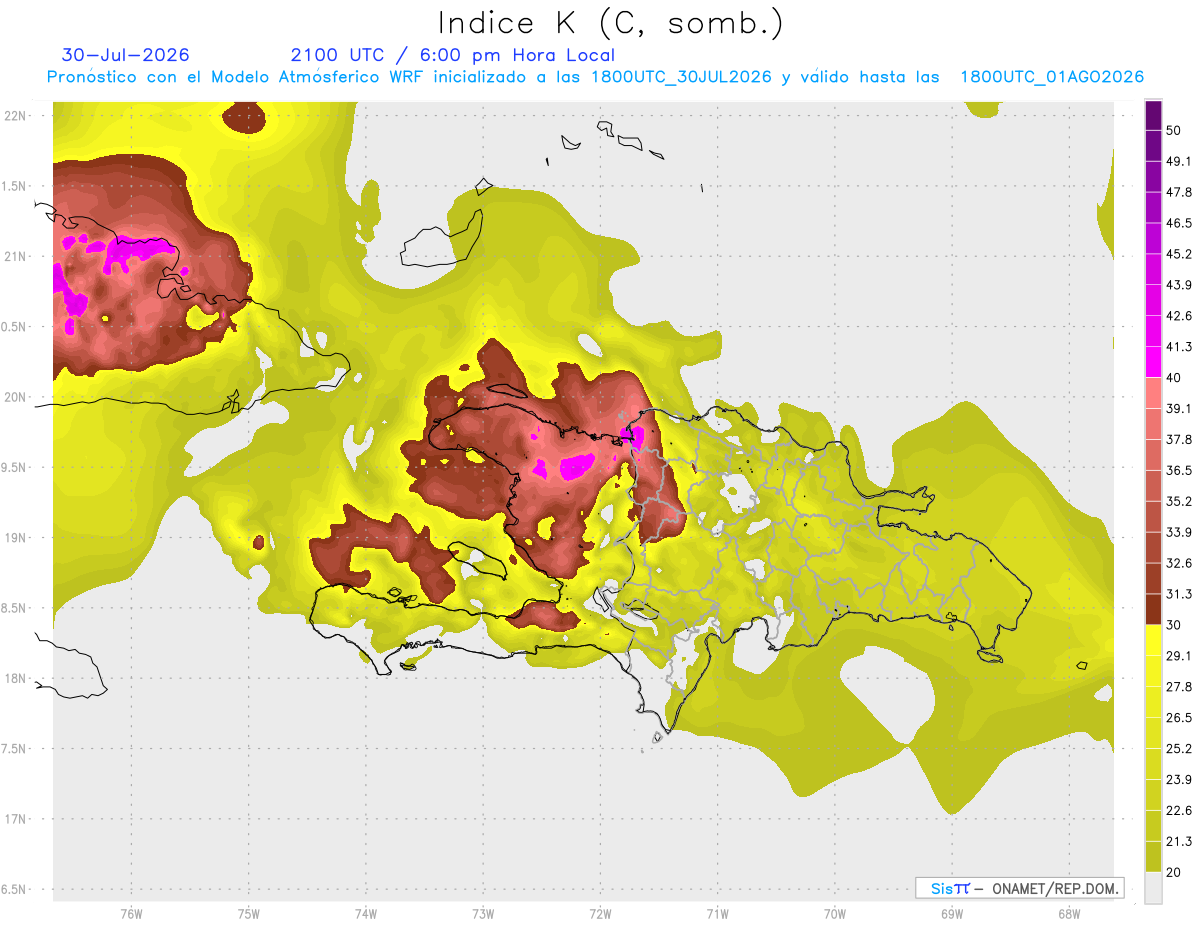1200x927 pixels.
Task: Click the colorbar value '46.5'
Action: (1179, 223)
